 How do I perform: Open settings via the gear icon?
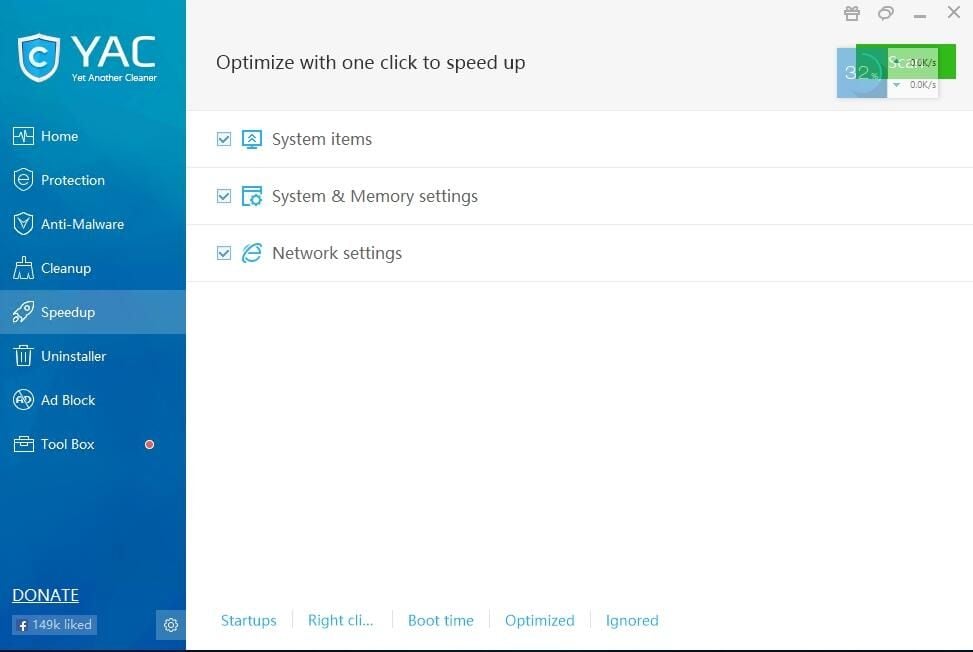click(x=171, y=625)
